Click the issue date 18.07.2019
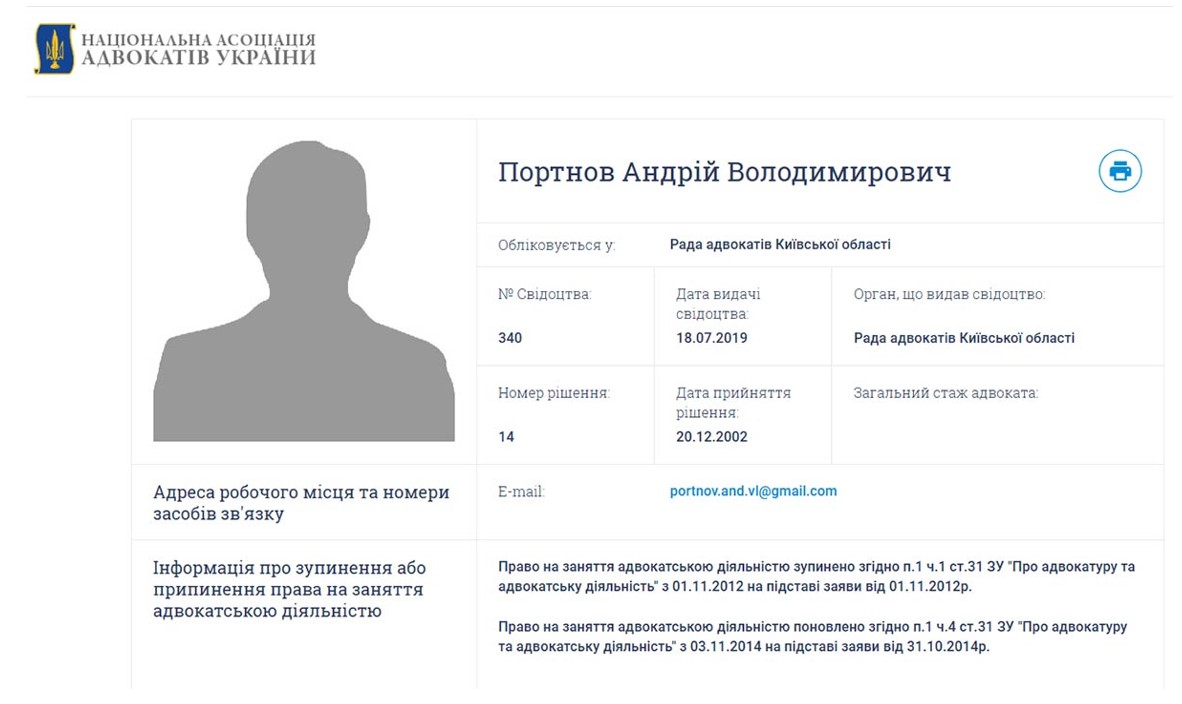1182x704 pixels. click(711, 338)
